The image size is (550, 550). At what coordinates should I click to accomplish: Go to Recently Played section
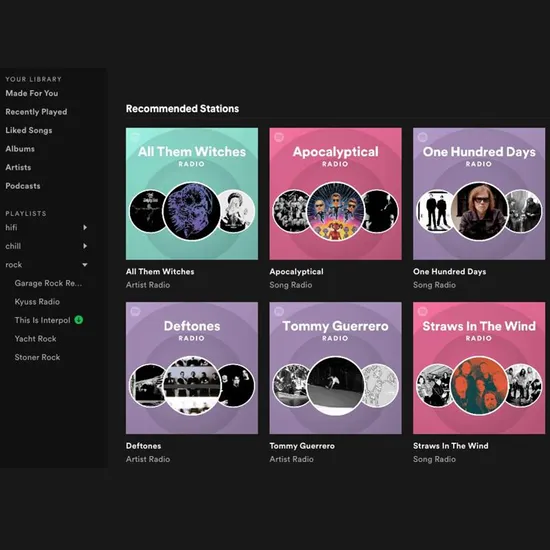pyautogui.click(x=36, y=112)
